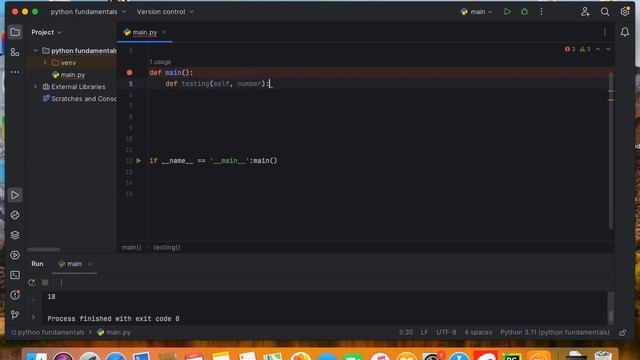
Task: Open Code With Me user icon
Action: point(585,12)
